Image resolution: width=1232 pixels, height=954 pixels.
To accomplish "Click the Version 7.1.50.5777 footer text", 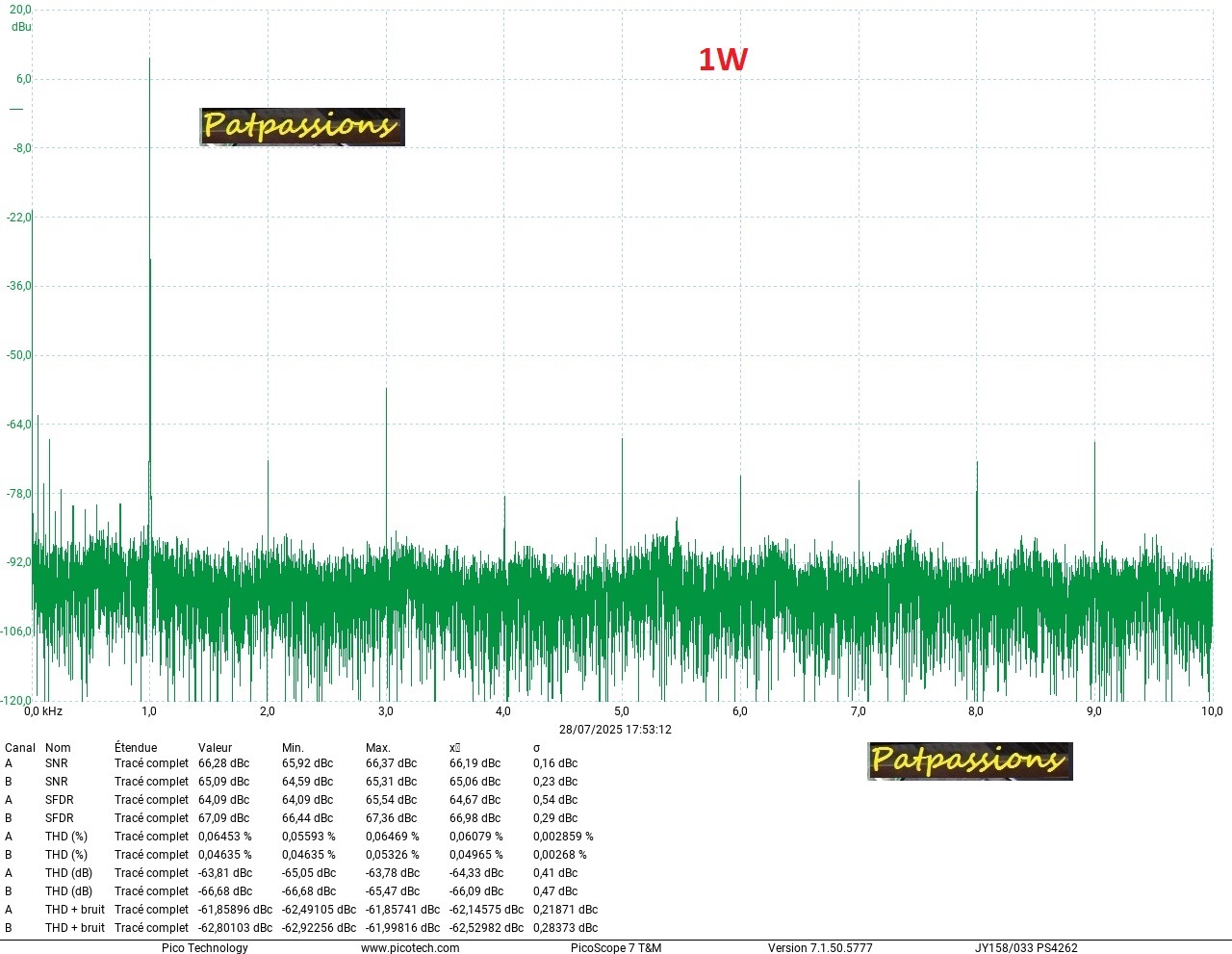I will point(820,948).
